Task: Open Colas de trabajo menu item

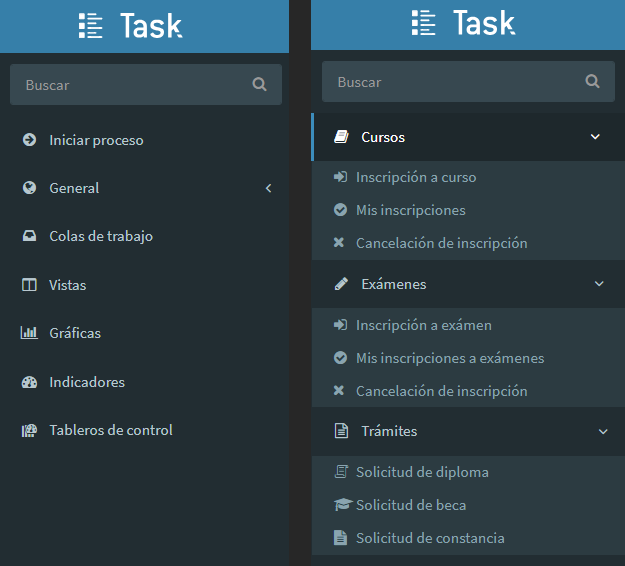Action: 144,236
